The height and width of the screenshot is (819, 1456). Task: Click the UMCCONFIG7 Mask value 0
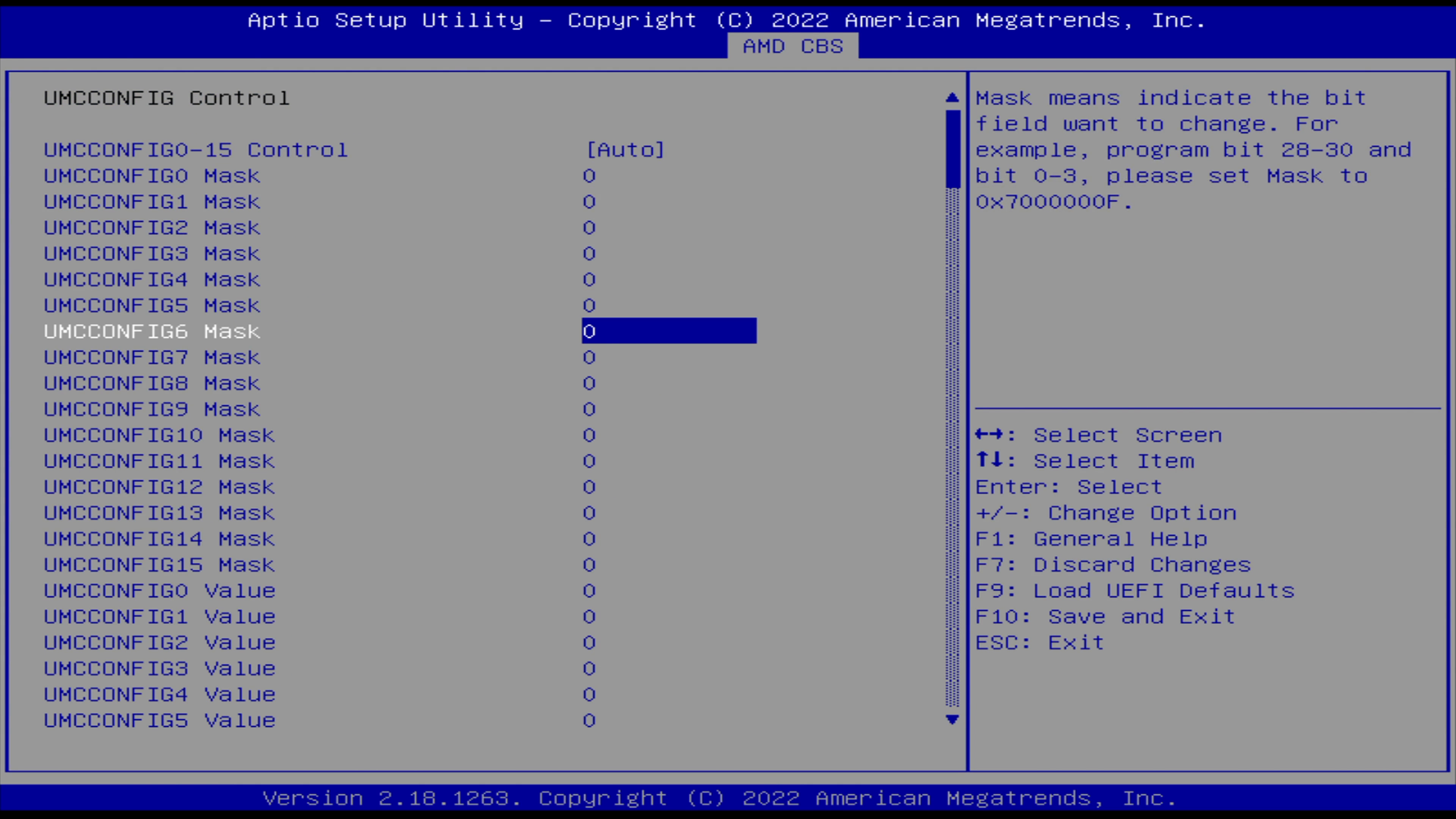589,357
